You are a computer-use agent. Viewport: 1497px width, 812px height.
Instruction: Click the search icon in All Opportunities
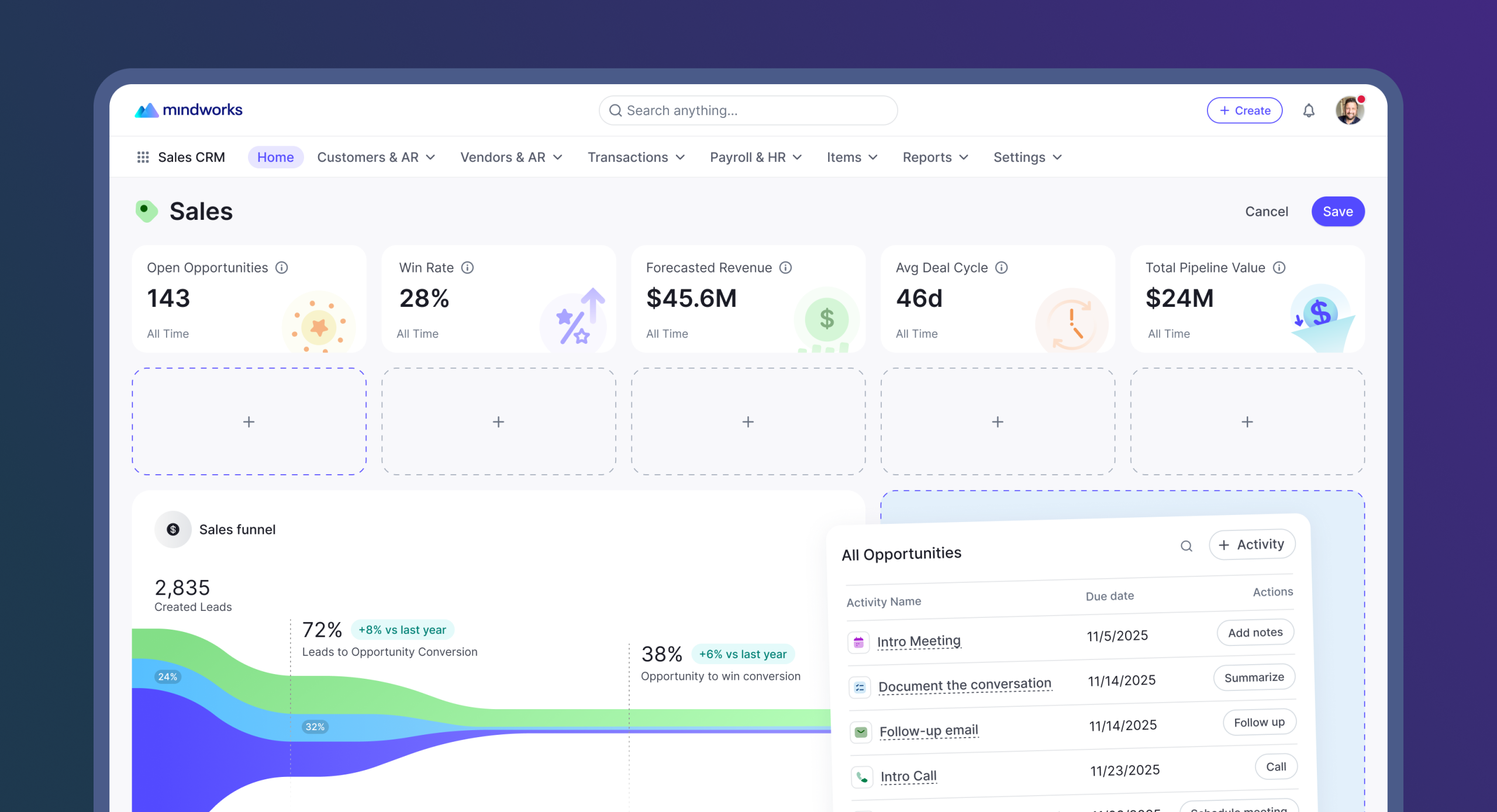tap(1186, 546)
